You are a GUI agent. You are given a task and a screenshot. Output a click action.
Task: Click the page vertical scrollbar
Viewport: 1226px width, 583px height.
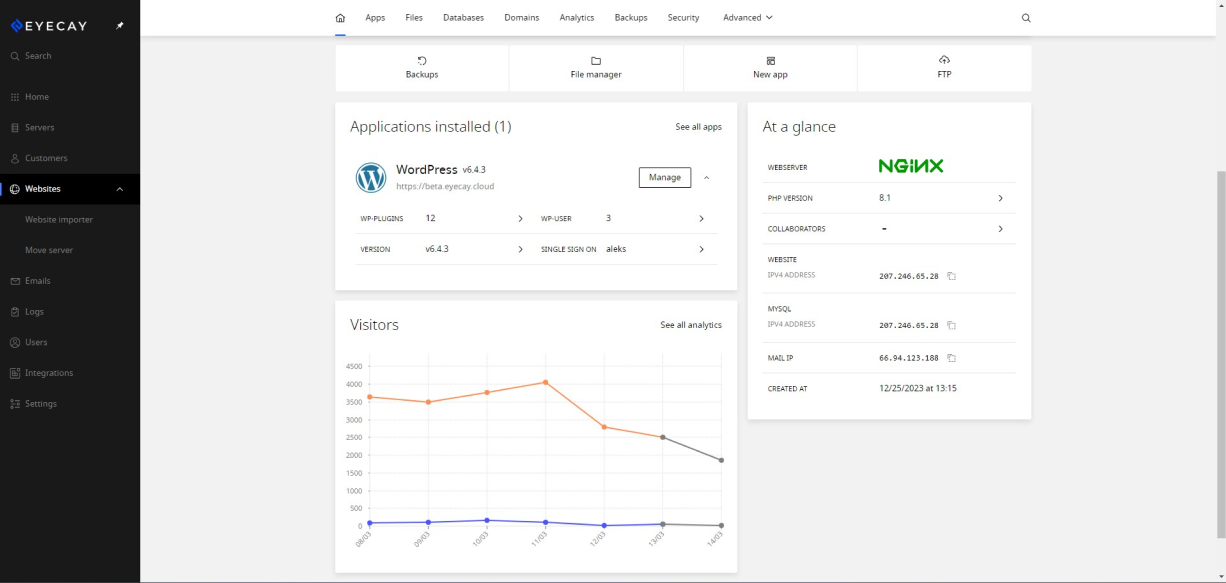1220,355
